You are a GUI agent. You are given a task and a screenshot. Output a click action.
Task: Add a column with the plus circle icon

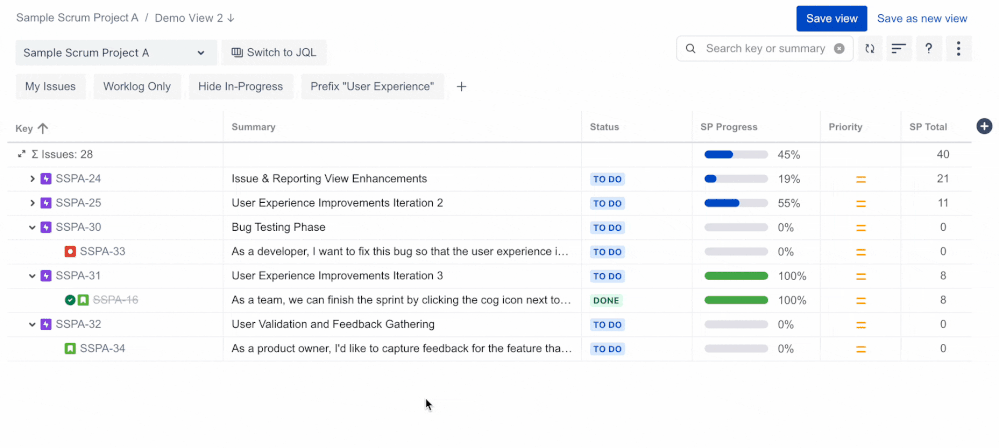click(984, 126)
